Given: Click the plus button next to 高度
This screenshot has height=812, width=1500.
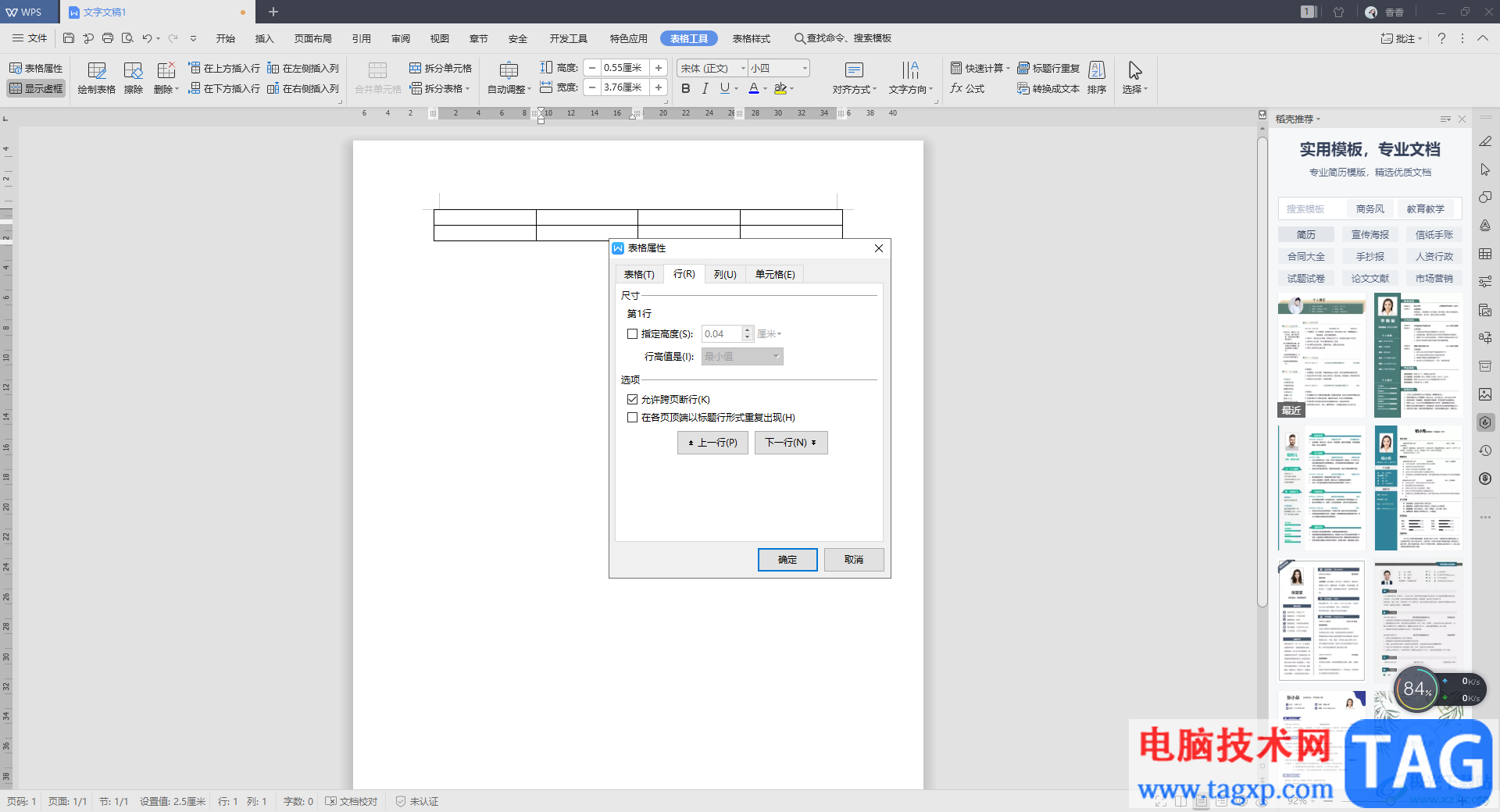Looking at the screenshot, I should pyautogui.click(x=659, y=68).
